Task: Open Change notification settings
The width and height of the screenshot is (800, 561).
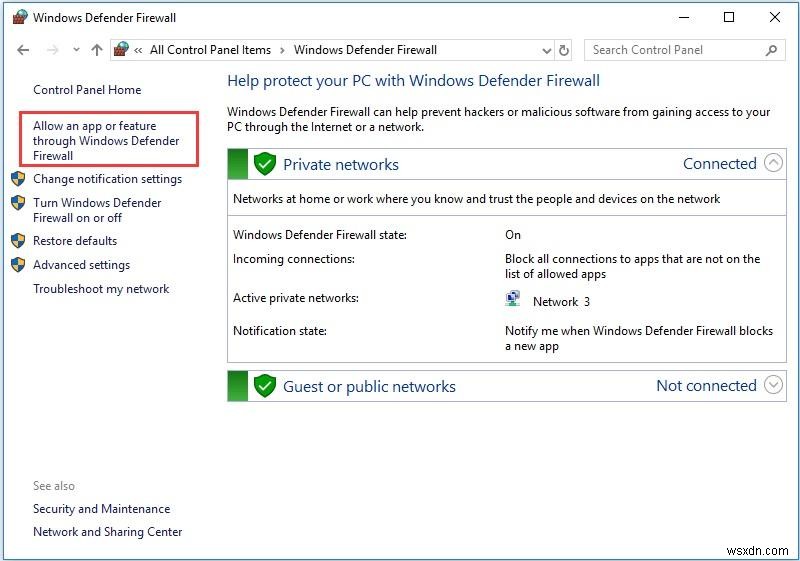Action: (x=108, y=179)
